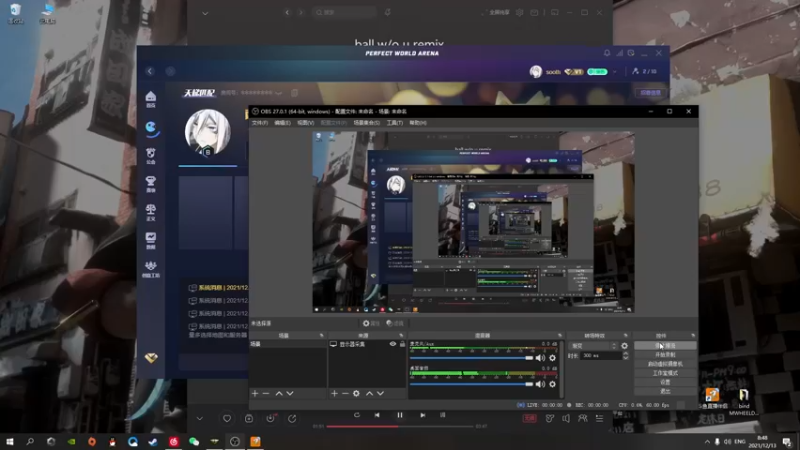This screenshot has width=800, height=450.
Task: Open the playlist queue icon in music player
Action: [x=599, y=418]
